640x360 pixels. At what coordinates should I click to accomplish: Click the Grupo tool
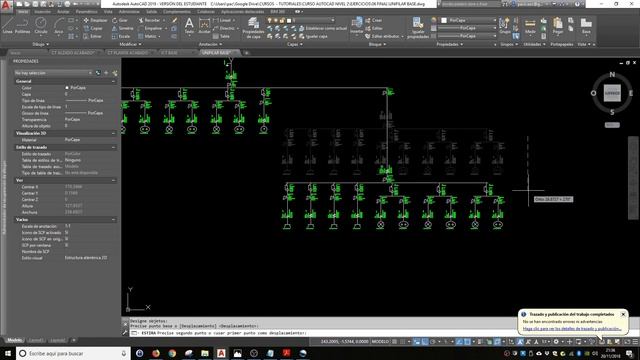click(504, 25)
